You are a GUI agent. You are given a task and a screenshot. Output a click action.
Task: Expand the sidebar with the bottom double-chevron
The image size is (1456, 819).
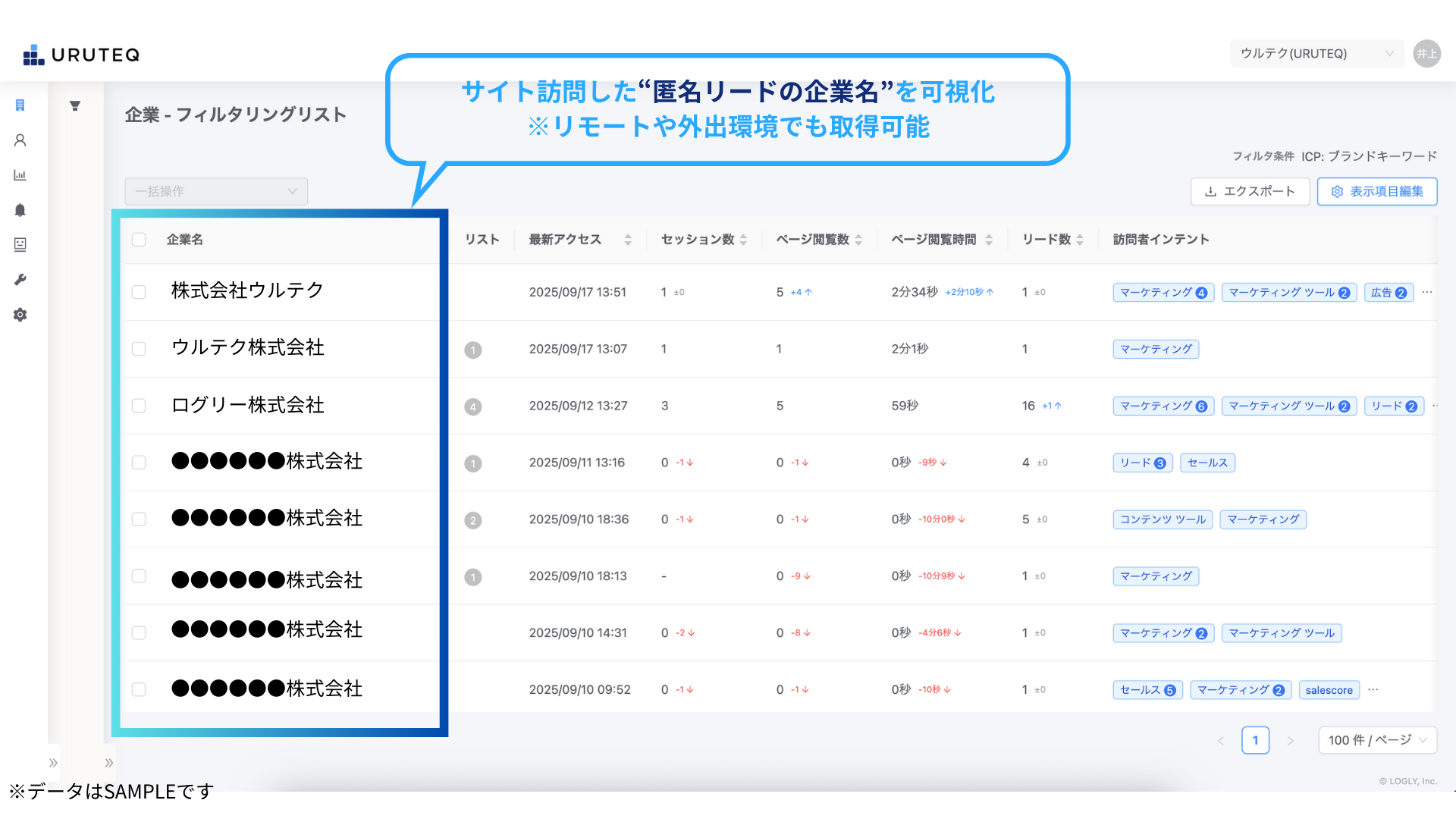(53, 763)
